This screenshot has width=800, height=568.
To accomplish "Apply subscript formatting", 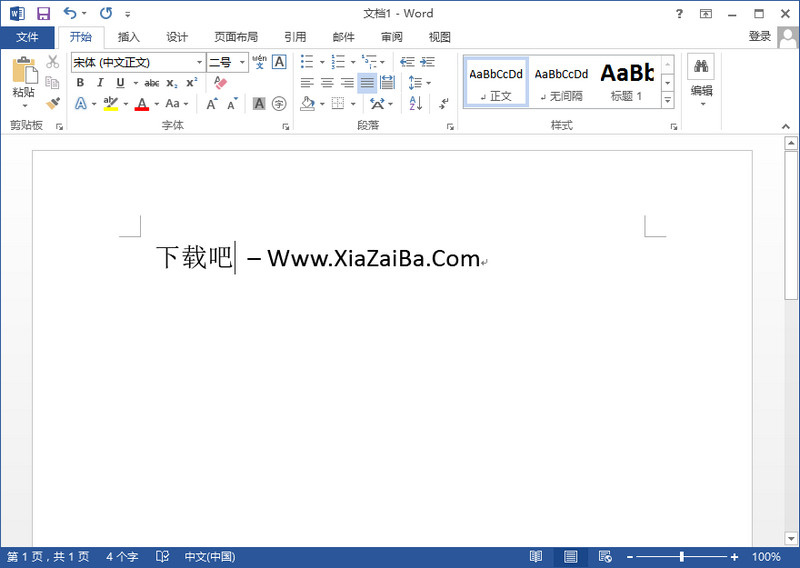I will coord(172,83).
